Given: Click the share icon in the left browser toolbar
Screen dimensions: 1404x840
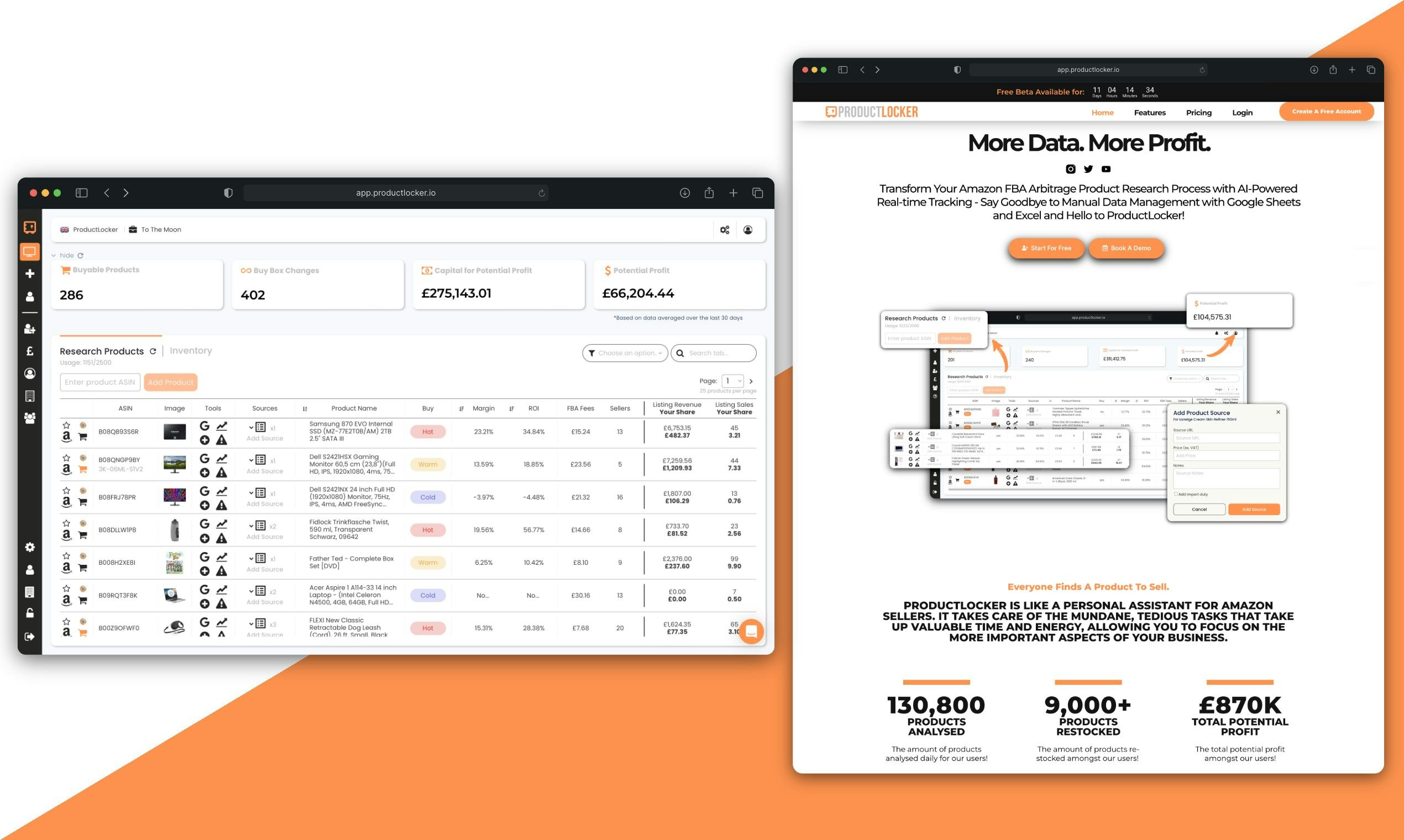Looking at the screenshot, I should (x=709, y=193).
